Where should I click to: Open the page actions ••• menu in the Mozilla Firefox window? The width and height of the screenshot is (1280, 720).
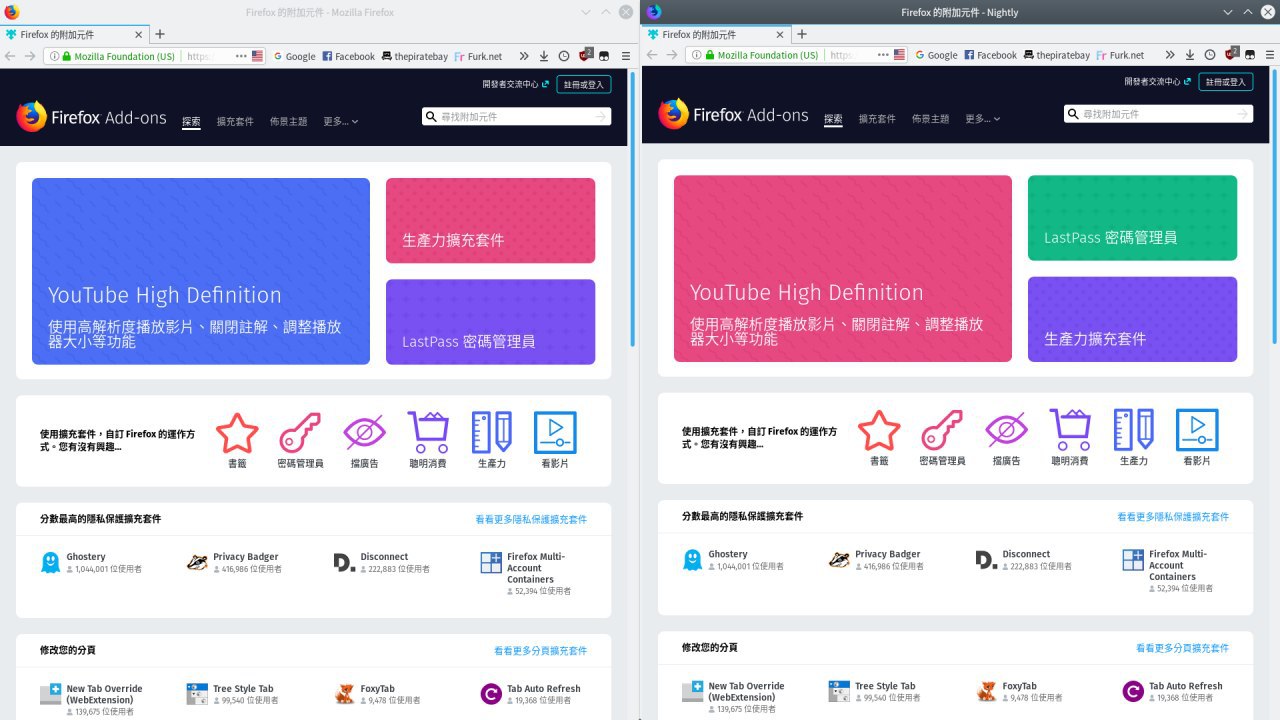(241, 56)
